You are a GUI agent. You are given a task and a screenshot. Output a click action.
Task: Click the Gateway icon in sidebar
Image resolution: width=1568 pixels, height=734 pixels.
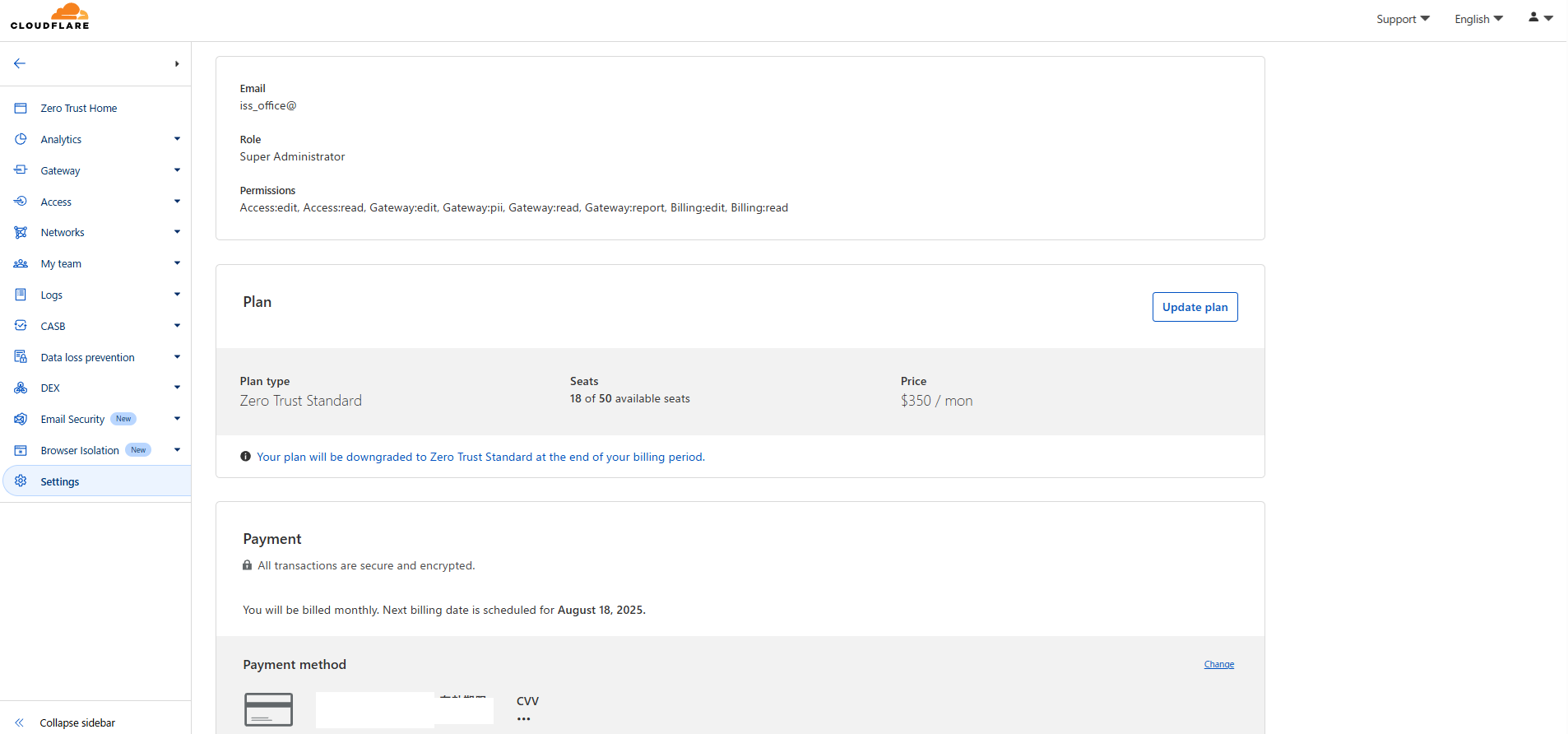[x=21, y=170]
